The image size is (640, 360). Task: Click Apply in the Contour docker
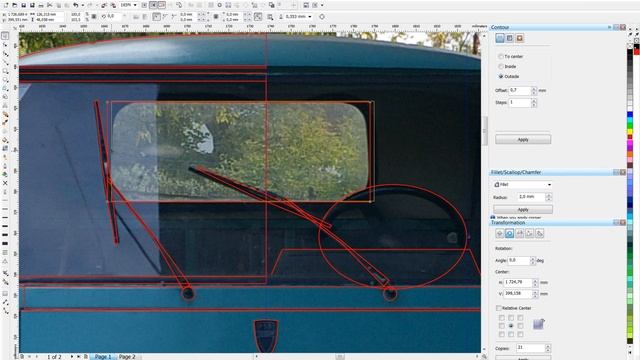click(523, 139)
